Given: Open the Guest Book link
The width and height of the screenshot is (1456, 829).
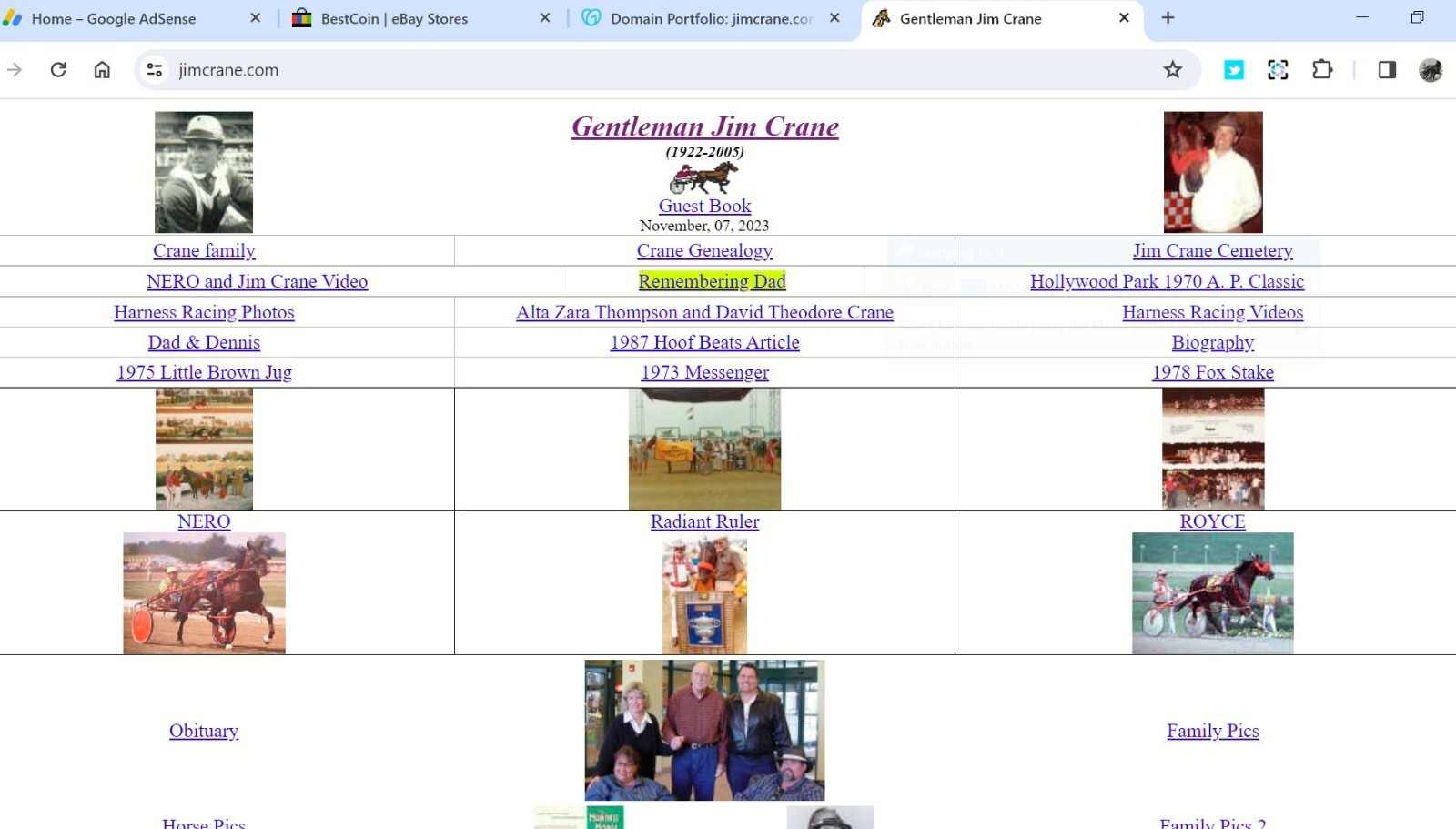Looking at the screenshot, I should pos(704,206).
